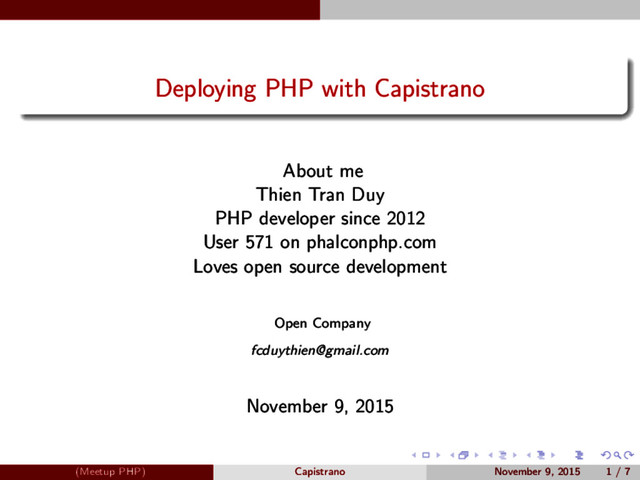Click the line PHP developer since 2012
This screenshot has height=480, width=640.
pos(320,219)
